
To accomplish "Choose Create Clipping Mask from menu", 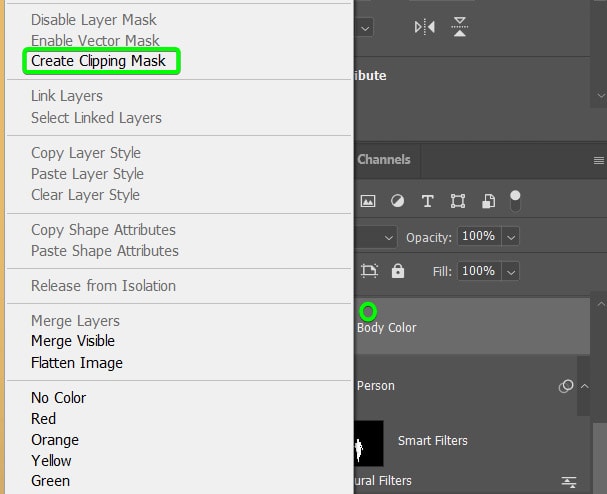I will 98,61.
